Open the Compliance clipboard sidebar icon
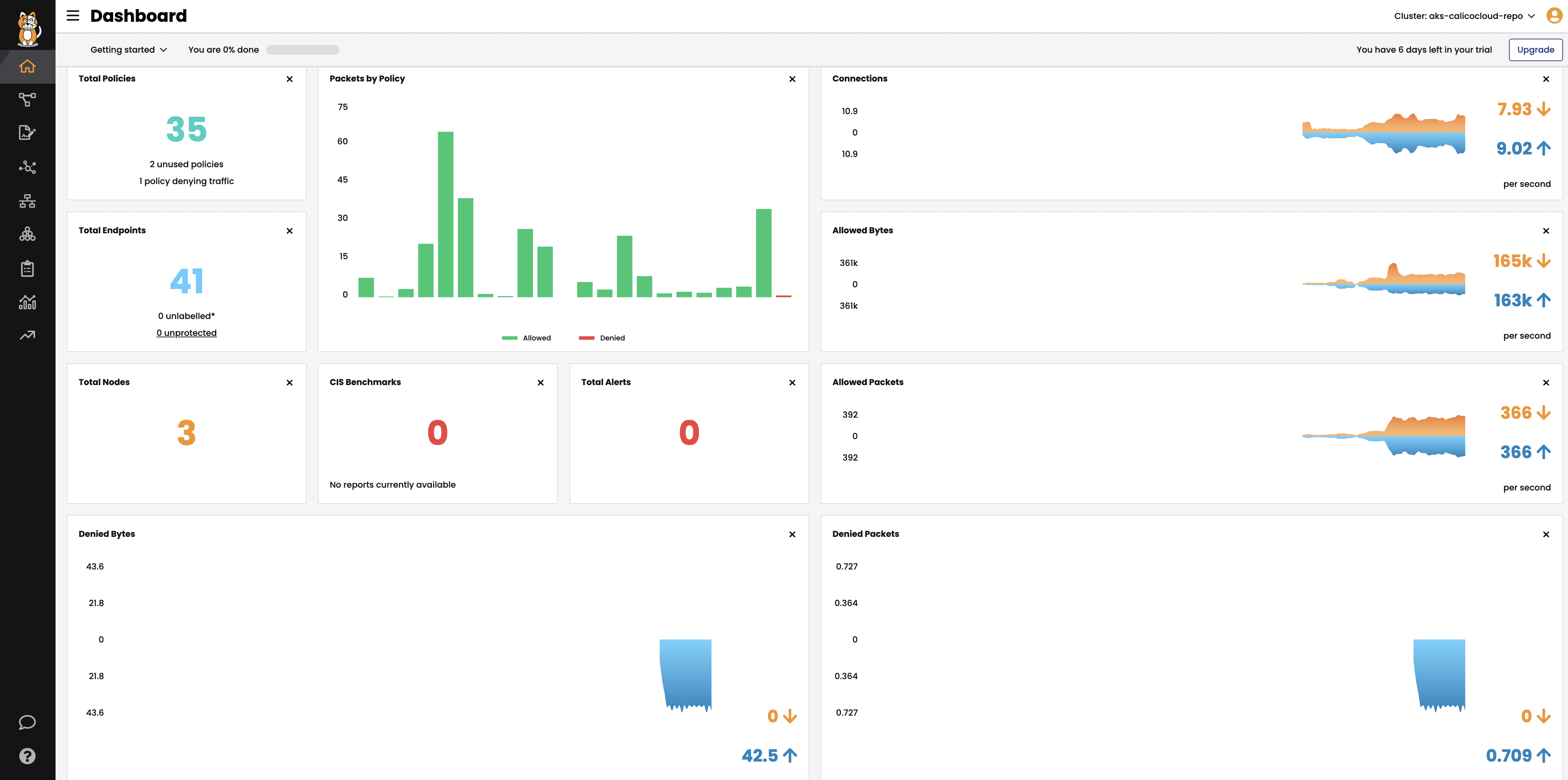Image resolution: width=1568 pixels, height=780 pixels. click(27, 268)
